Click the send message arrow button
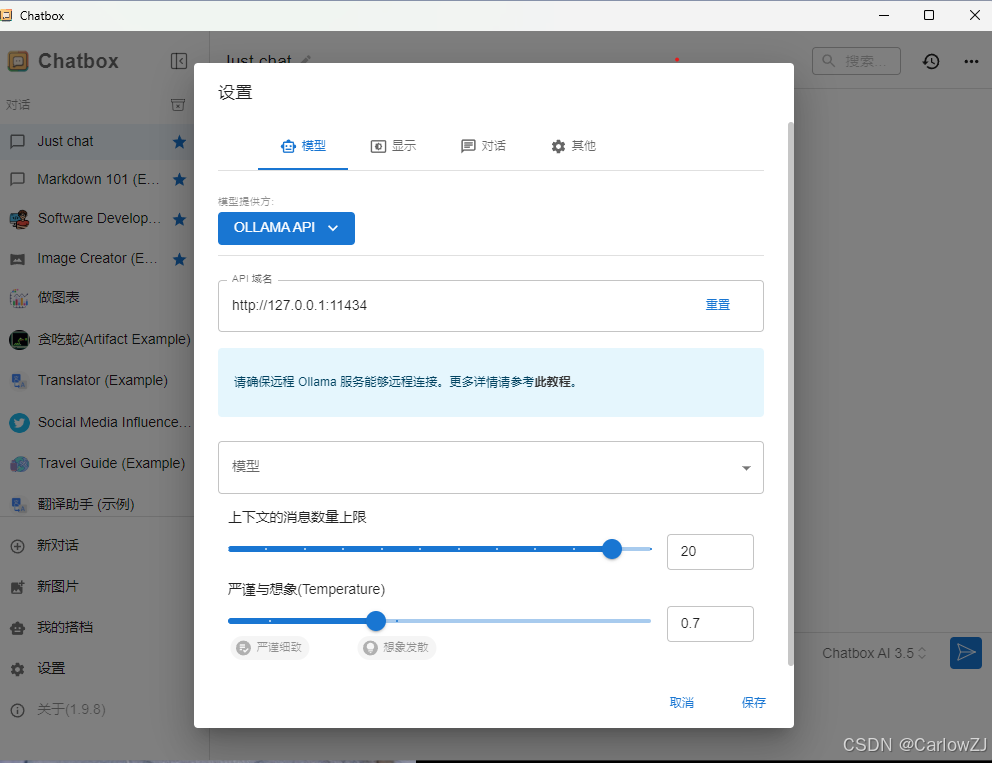 pyautogui.click(x=966, y=653)
